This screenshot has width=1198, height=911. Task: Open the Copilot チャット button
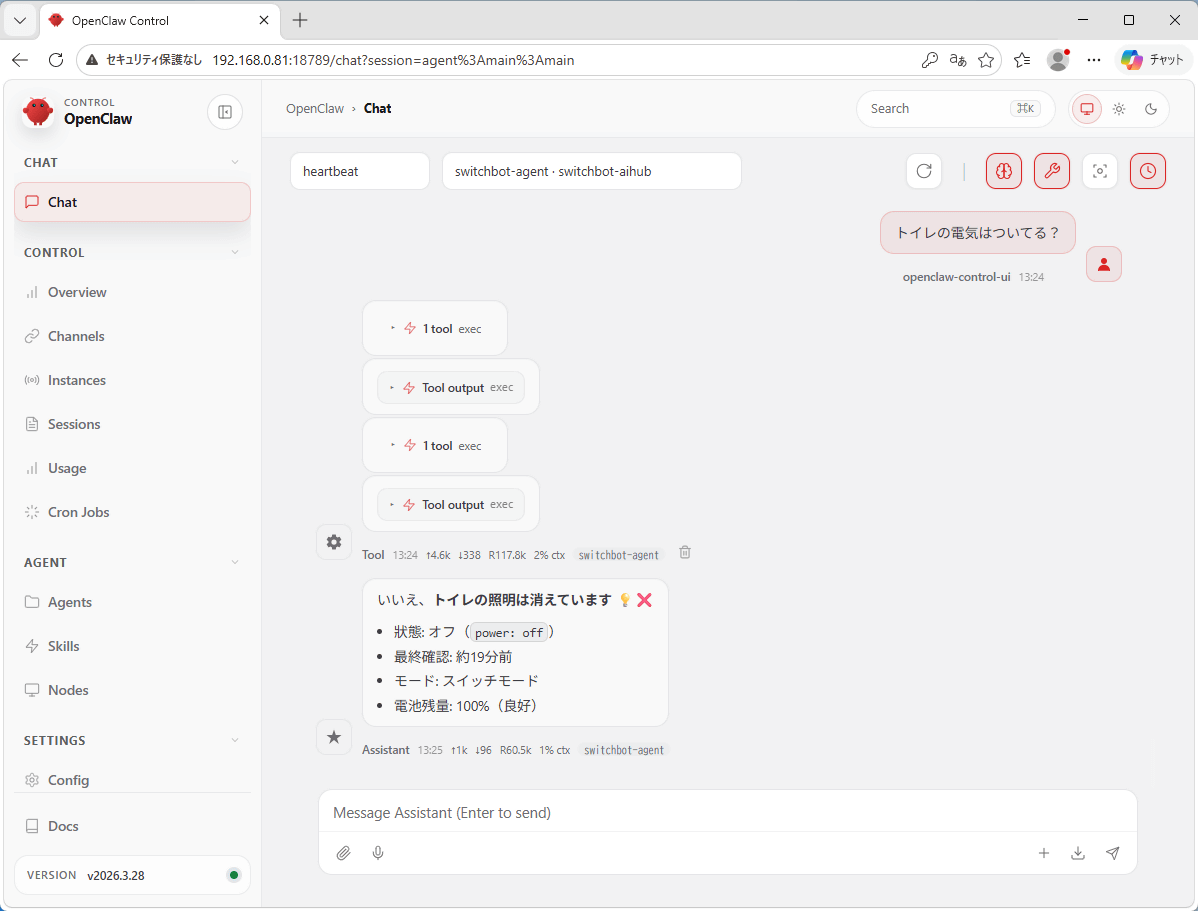(1153, 60)
